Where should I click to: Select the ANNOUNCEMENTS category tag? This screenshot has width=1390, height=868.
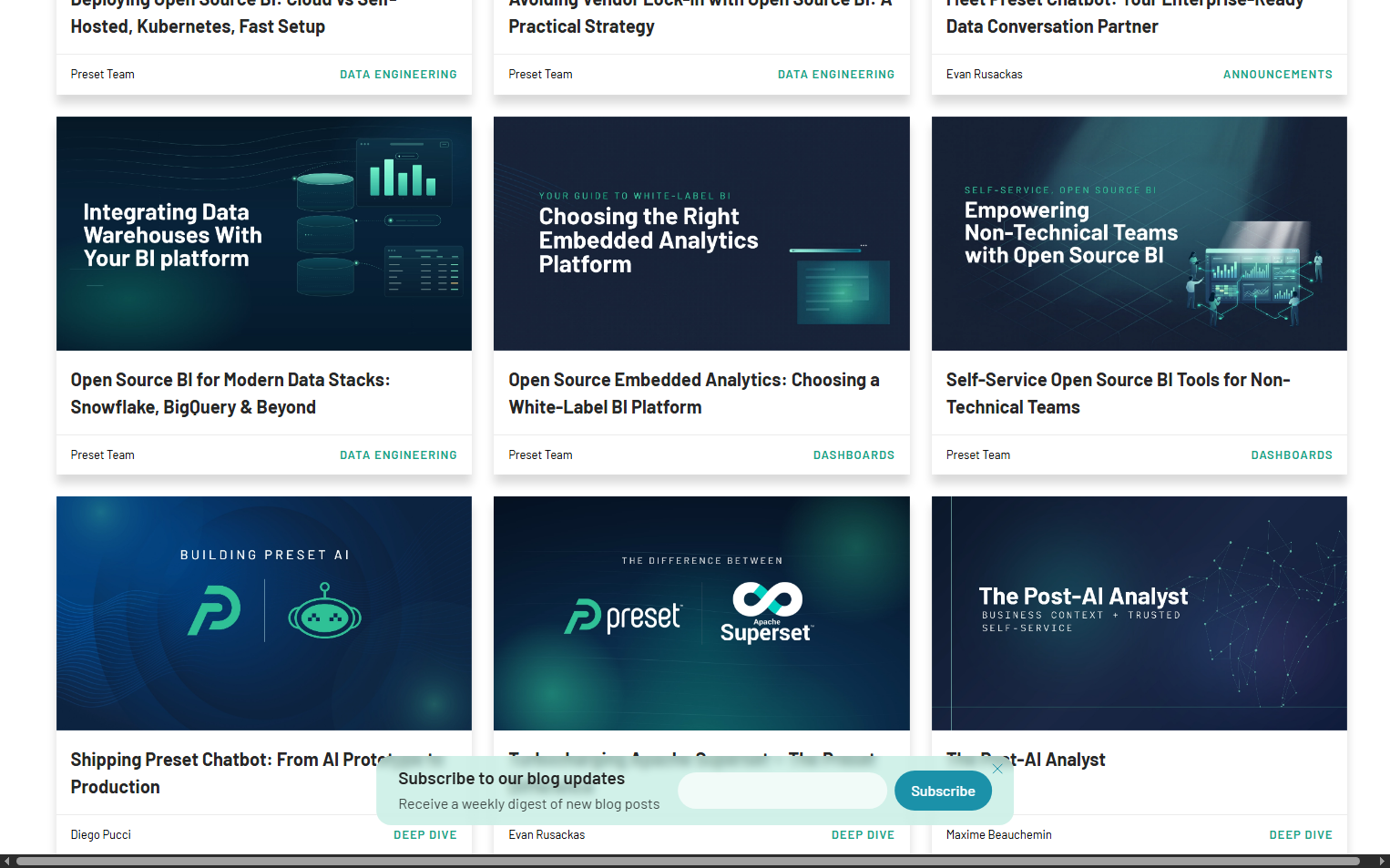[x=1277, y=75]
